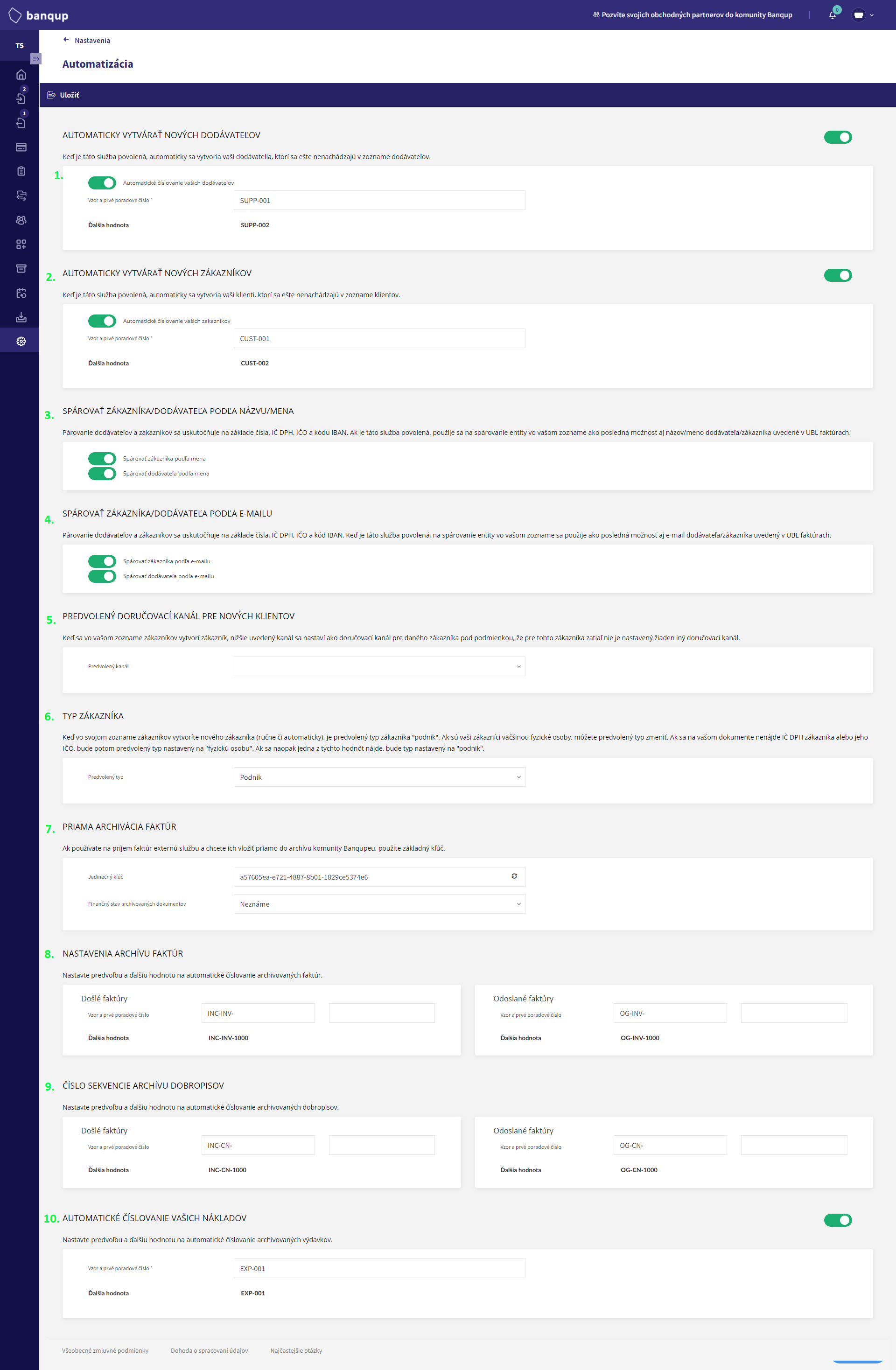The height and width of the screenshot is (1370, 896).
Task: Open the archive box sidebar icon
Action: click(21, 269)
